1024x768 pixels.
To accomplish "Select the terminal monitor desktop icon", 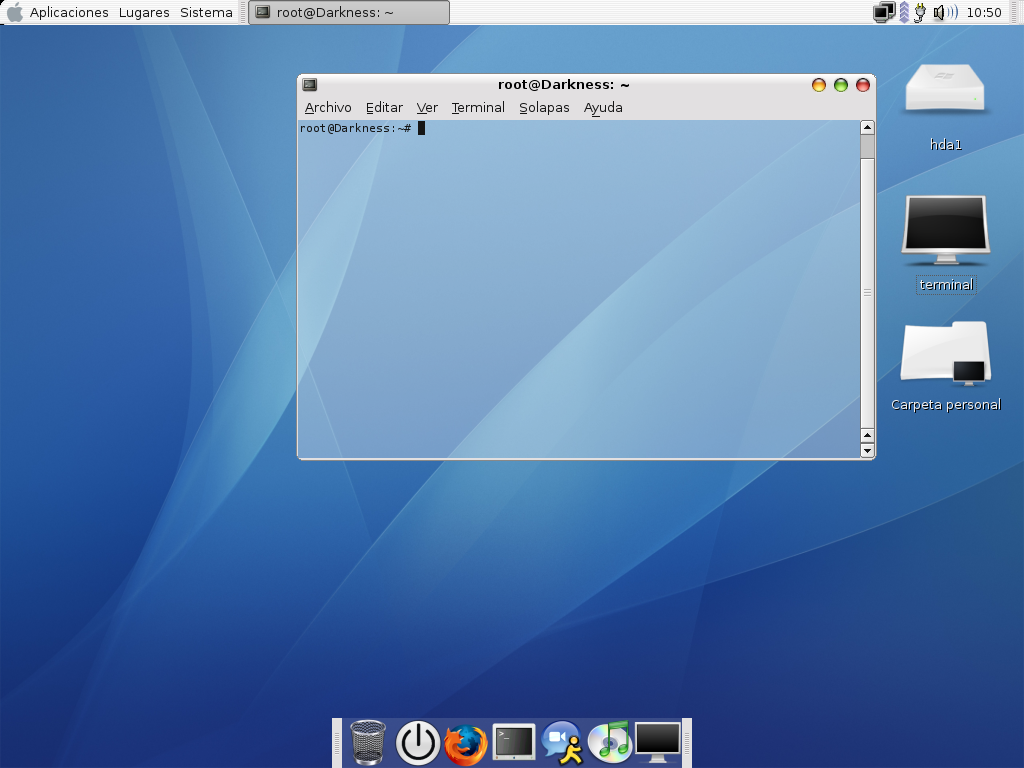I will 946,230.
